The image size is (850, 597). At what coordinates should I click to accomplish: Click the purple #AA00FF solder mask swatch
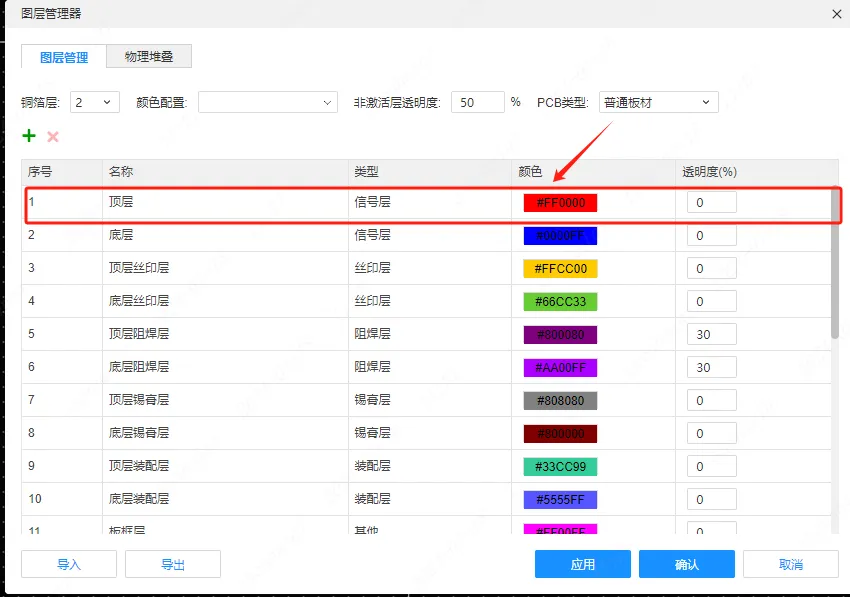[560, 368]
